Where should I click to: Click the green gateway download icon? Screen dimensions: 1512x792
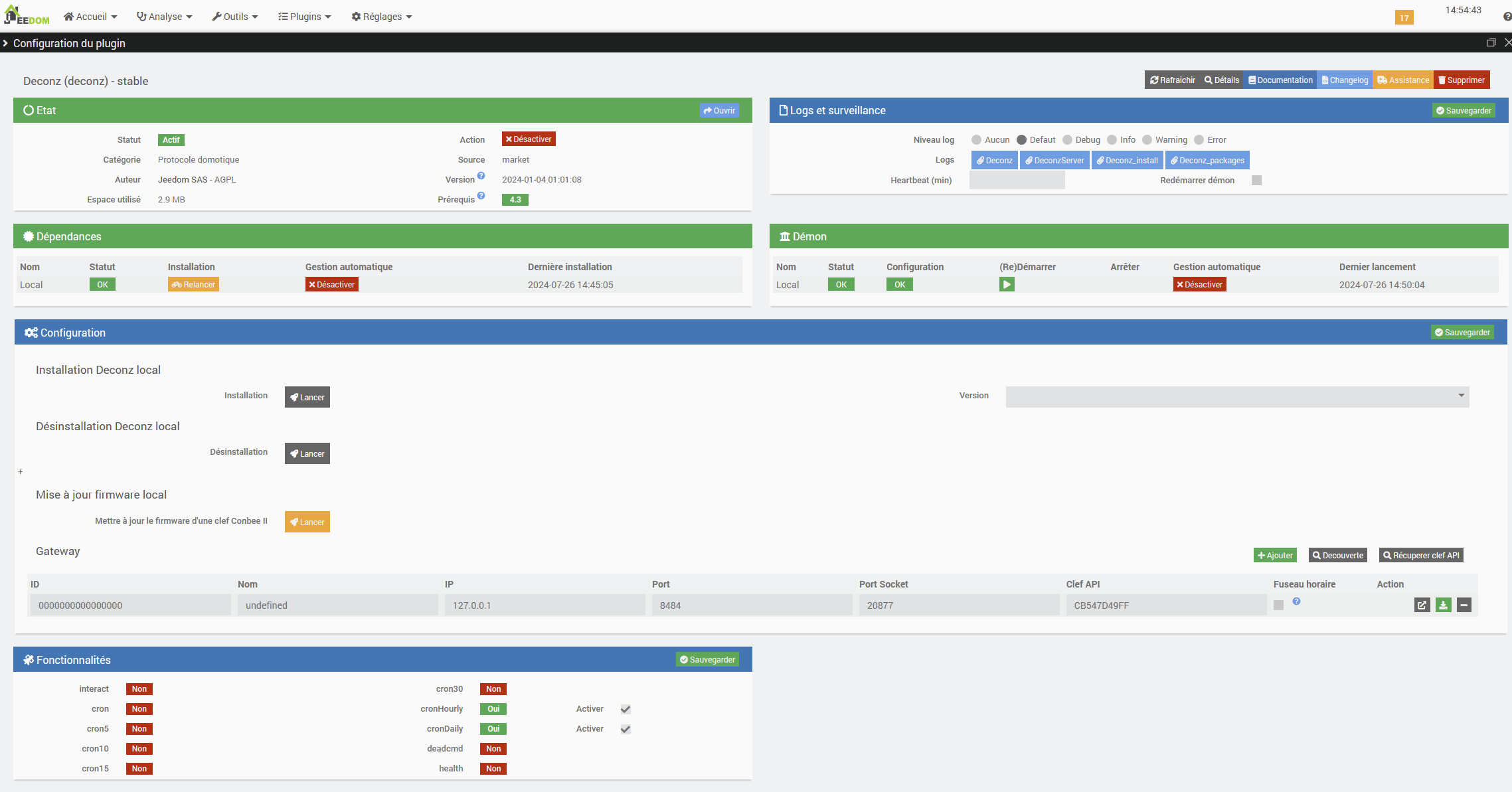pyautogui.click(x=1443, y=605)
